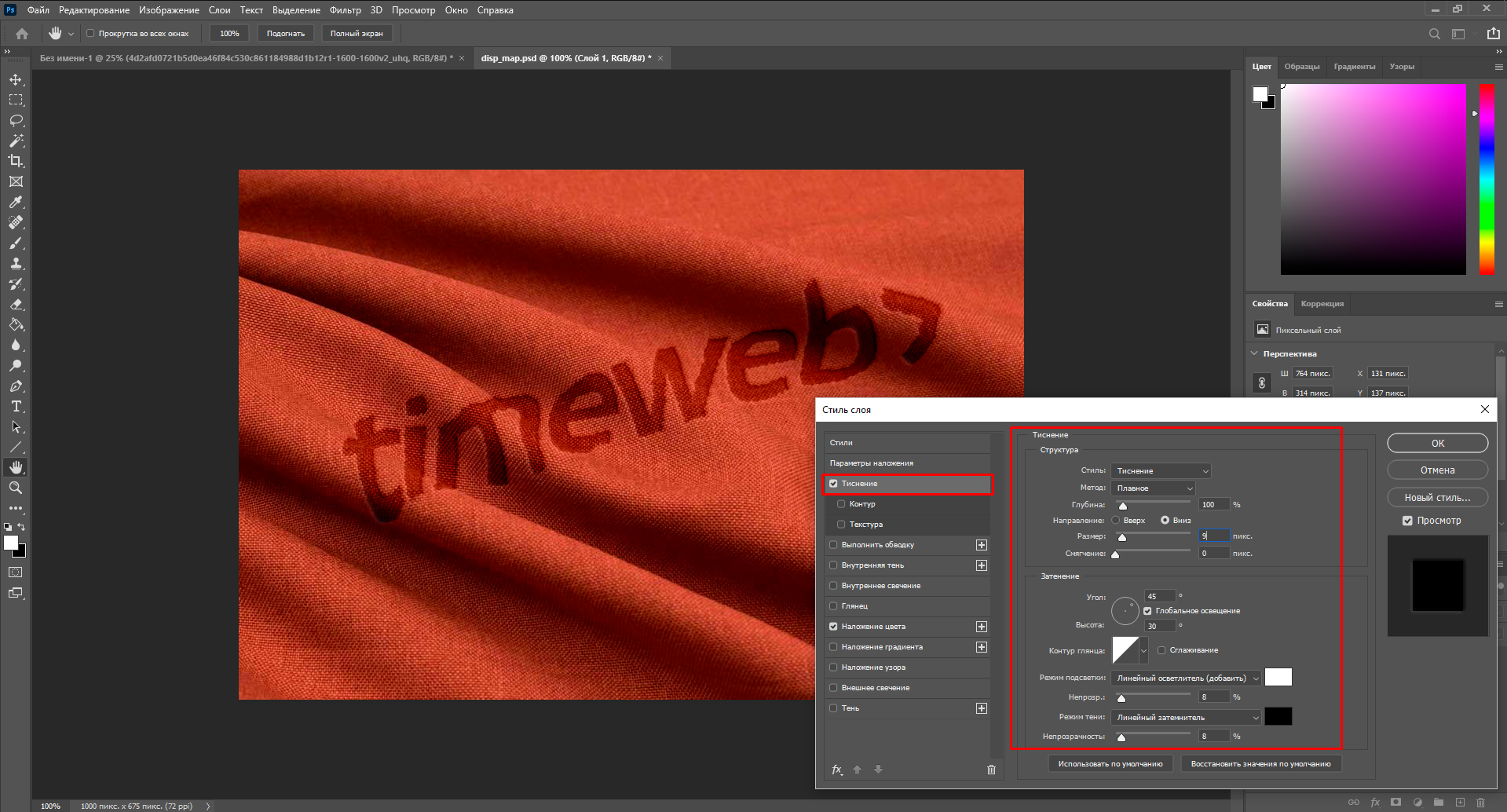The image size is (1507, 812).
Task: Collapse the Перспектива section
Action: tap(1254, 353)
